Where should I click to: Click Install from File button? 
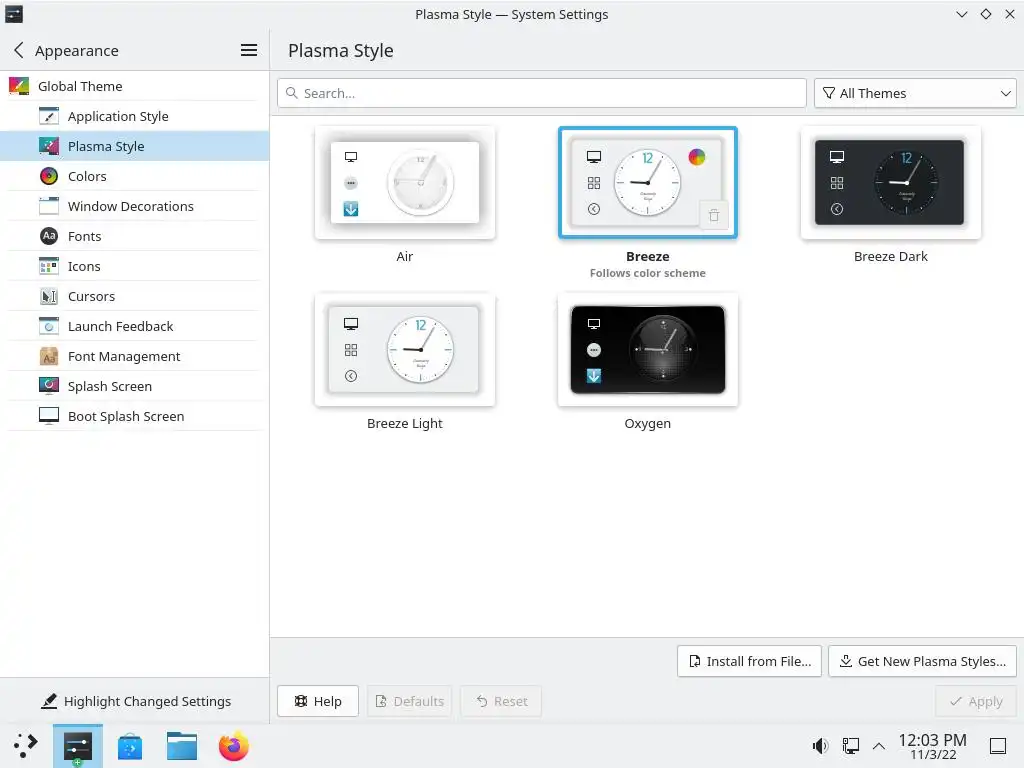tap(749, 662)
